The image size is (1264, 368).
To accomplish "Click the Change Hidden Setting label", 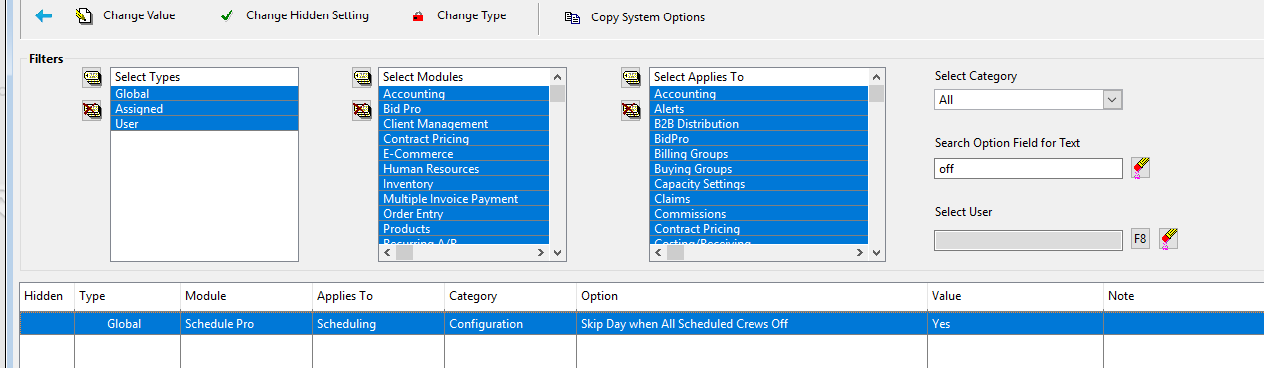I will (307, 16).
